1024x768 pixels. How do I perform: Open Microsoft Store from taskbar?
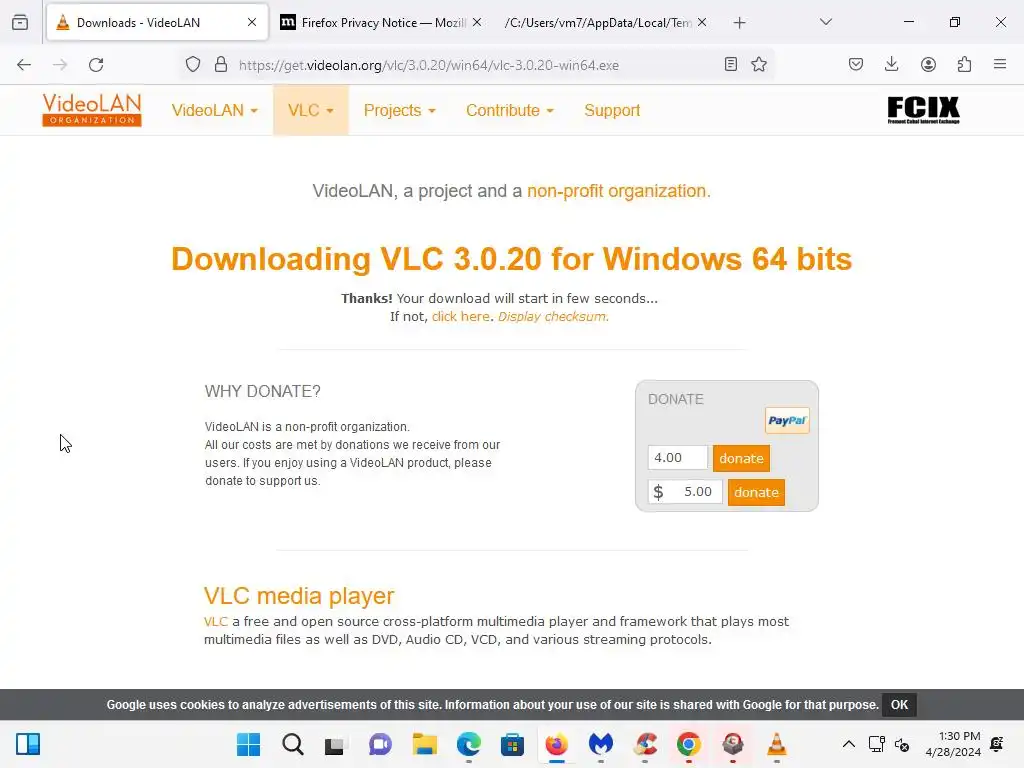pos(513,744)
